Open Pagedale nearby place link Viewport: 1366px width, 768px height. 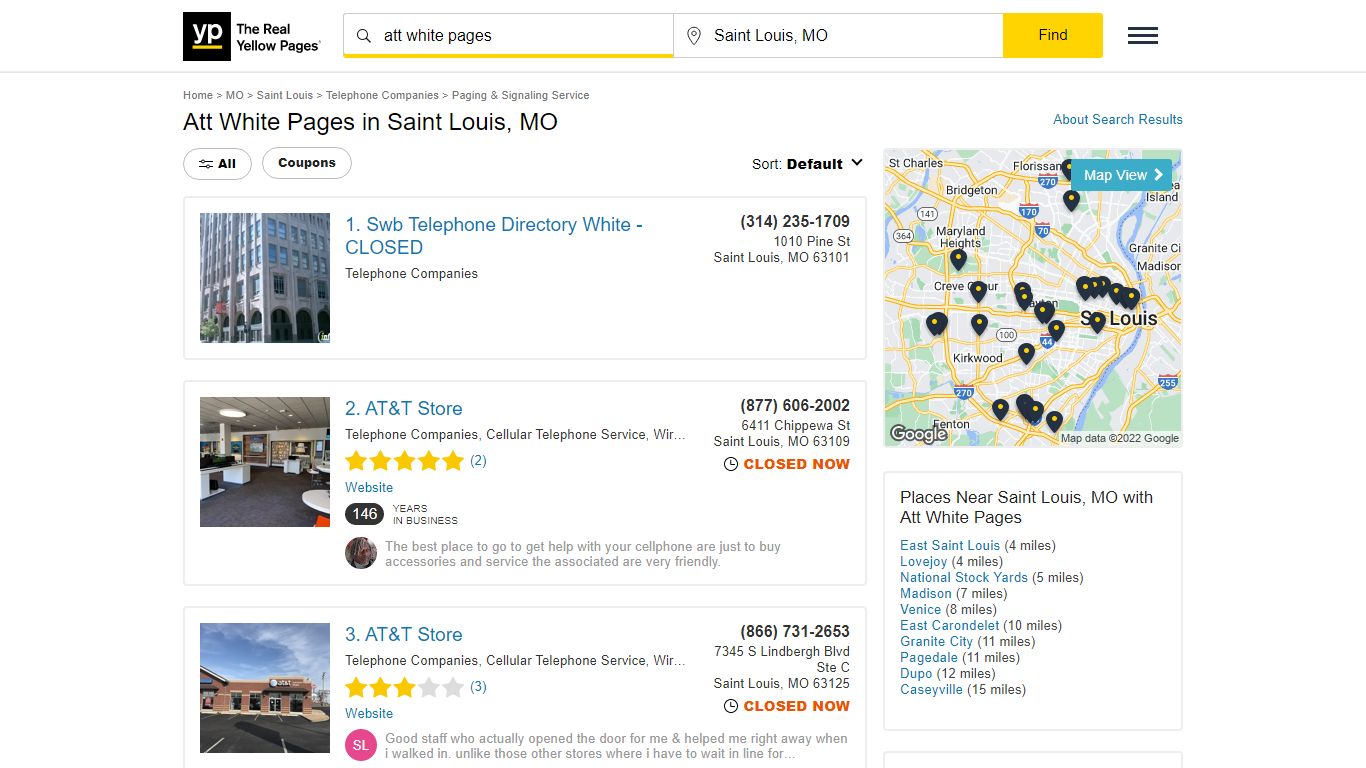(x=929, y=657)
